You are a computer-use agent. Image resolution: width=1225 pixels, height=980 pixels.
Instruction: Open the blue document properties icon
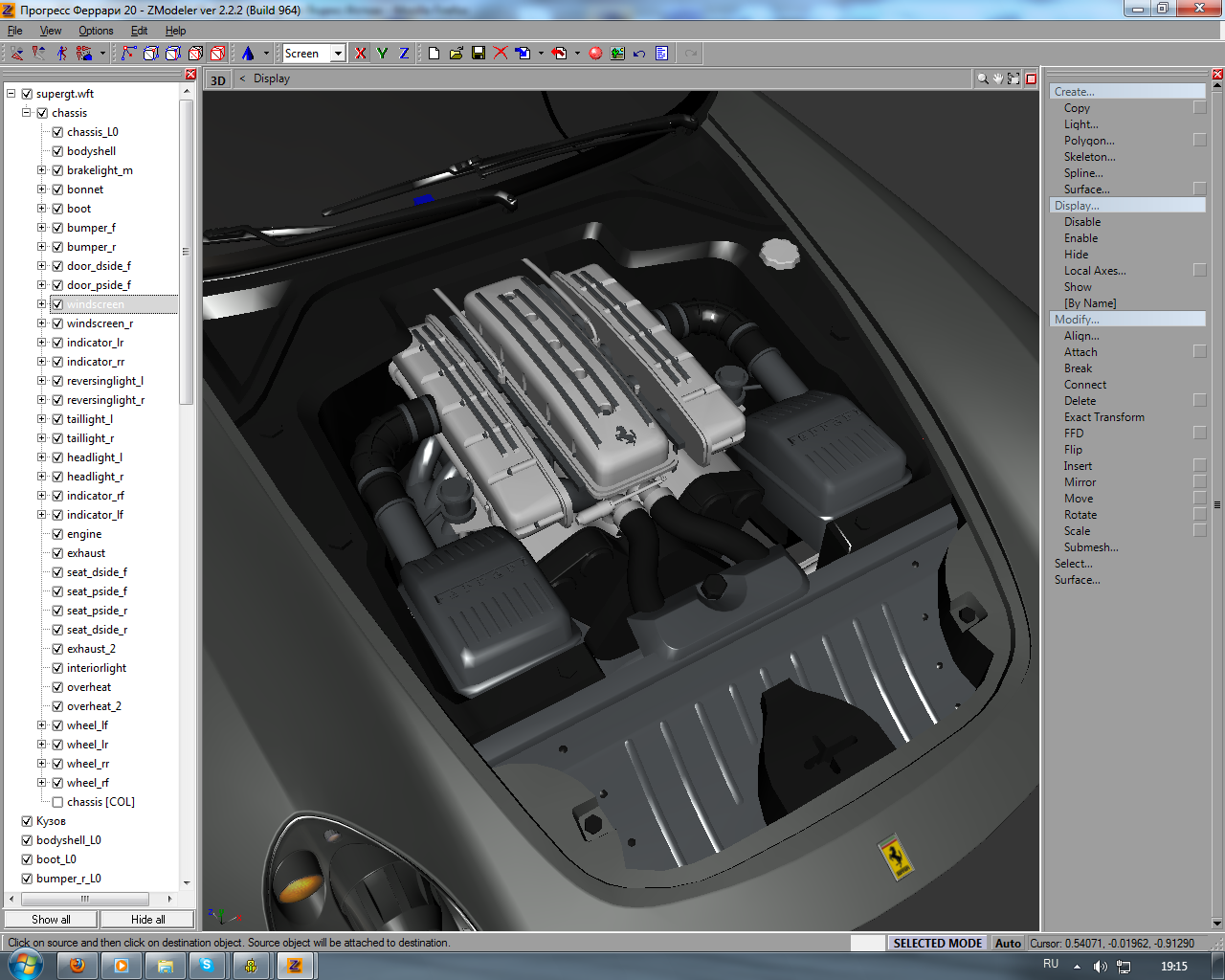tap(661, 54)
